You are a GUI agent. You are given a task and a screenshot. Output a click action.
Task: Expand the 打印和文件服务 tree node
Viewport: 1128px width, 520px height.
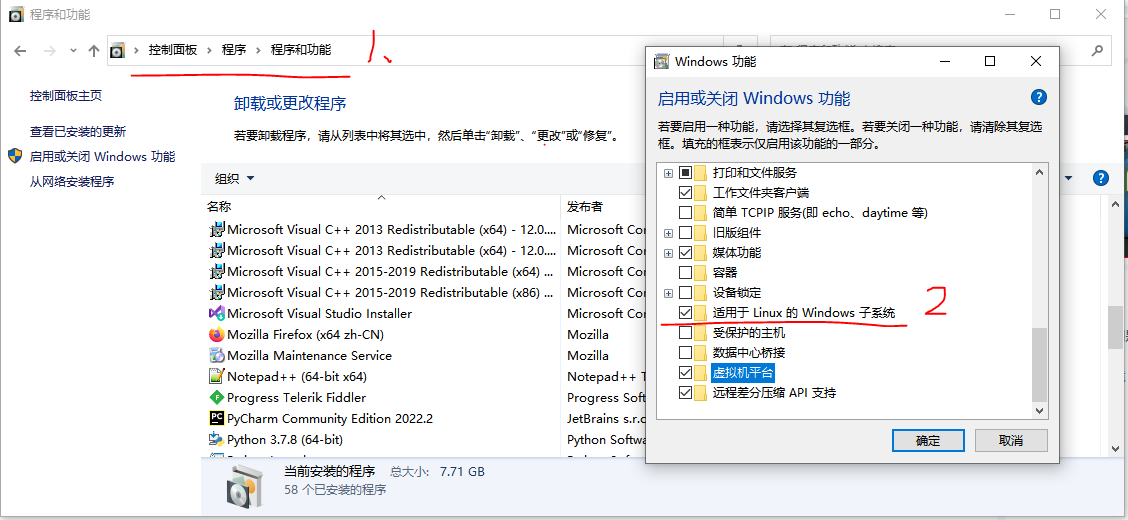point(668,173)
